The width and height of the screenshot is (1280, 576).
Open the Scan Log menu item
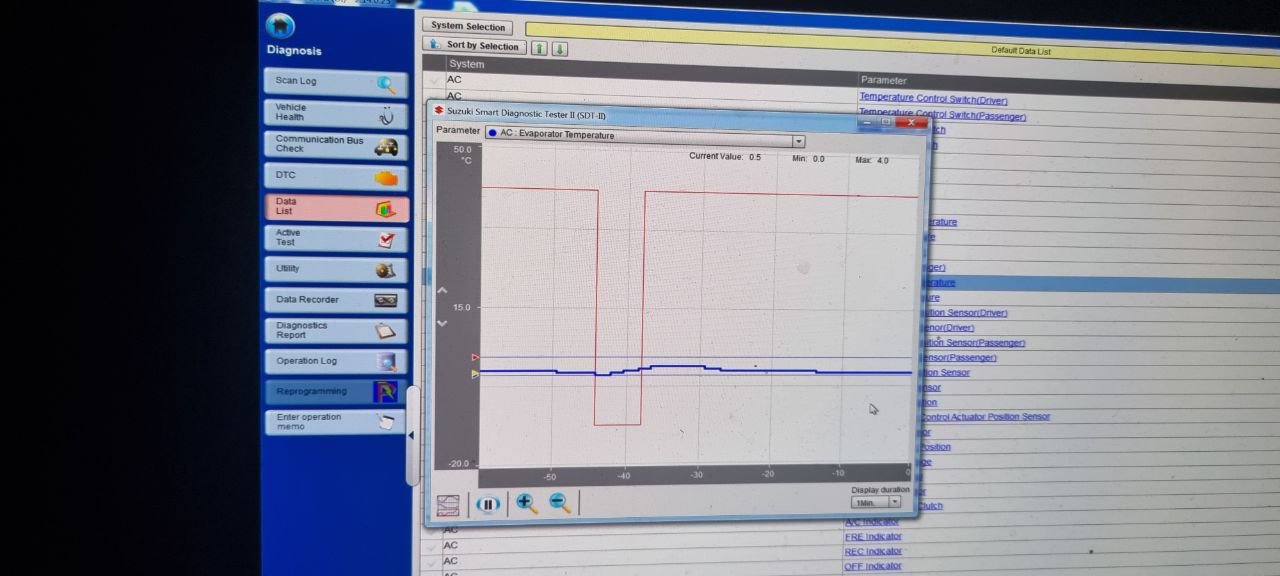pyautogui.click(x=336, y=83)
